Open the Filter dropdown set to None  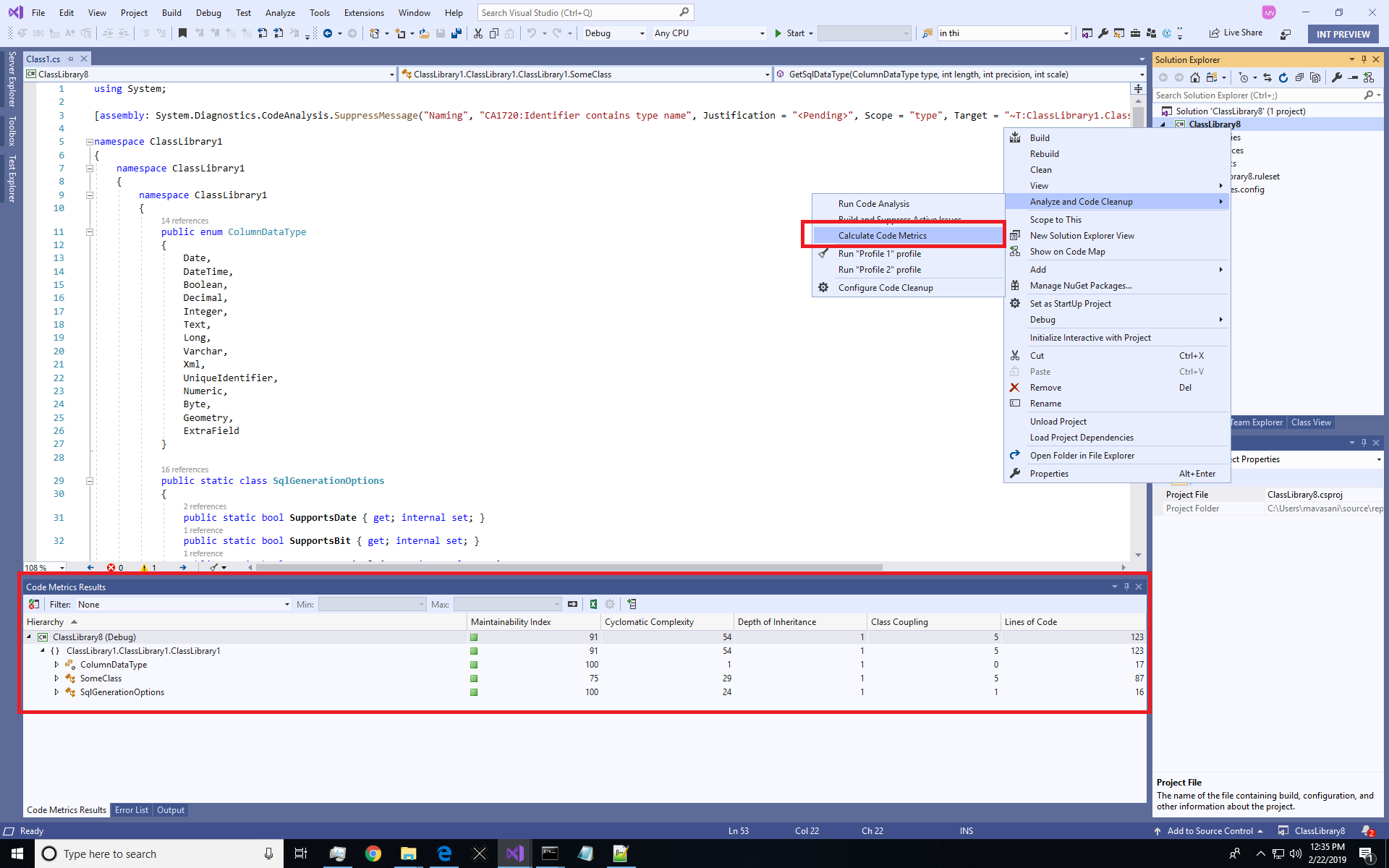[x=287, y=605]
